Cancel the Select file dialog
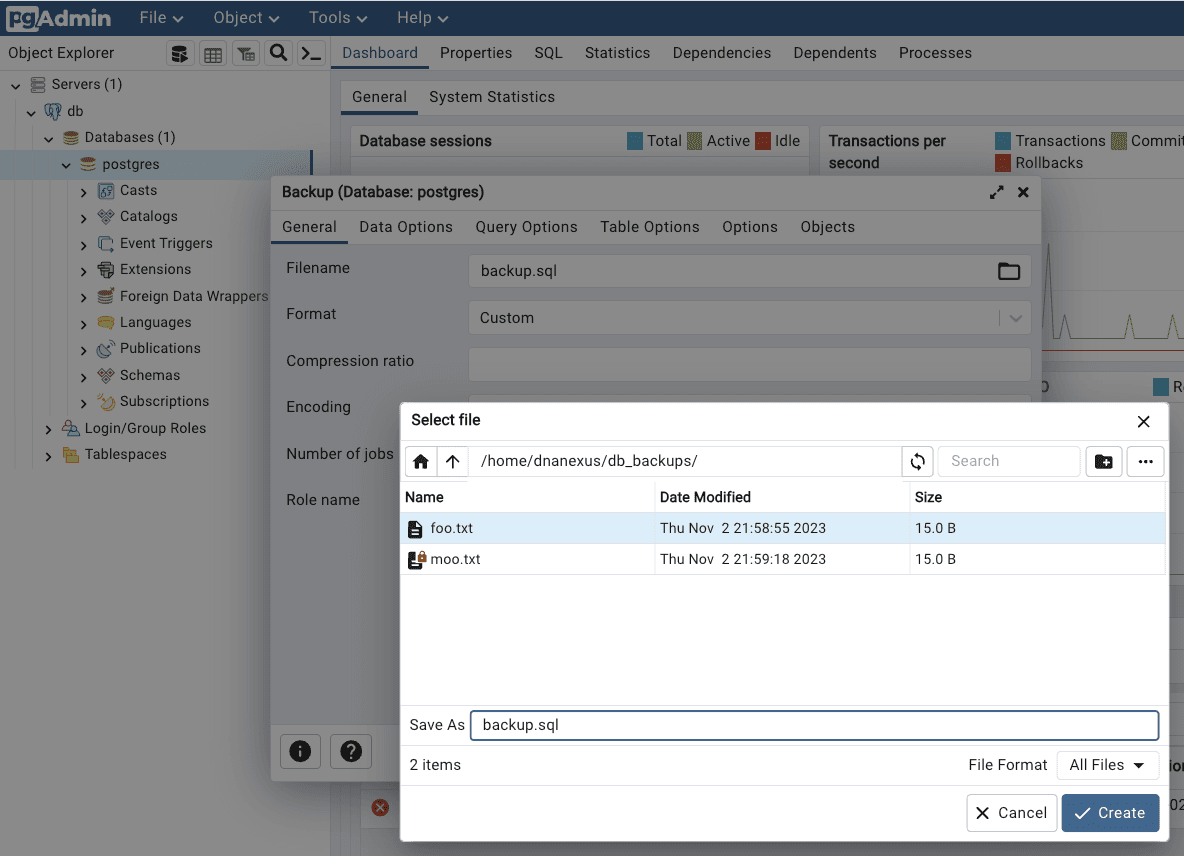Viewport: 1184px width, 856px height. tap(1011, 813)
